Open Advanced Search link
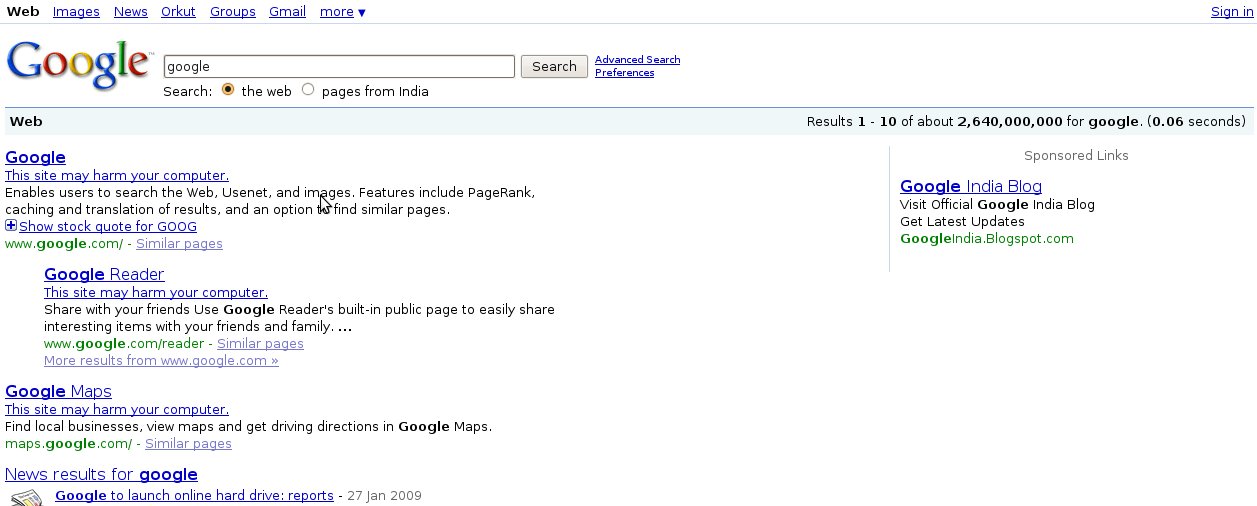Viewport: 1257px width, 506px height. tap(637, 60)
